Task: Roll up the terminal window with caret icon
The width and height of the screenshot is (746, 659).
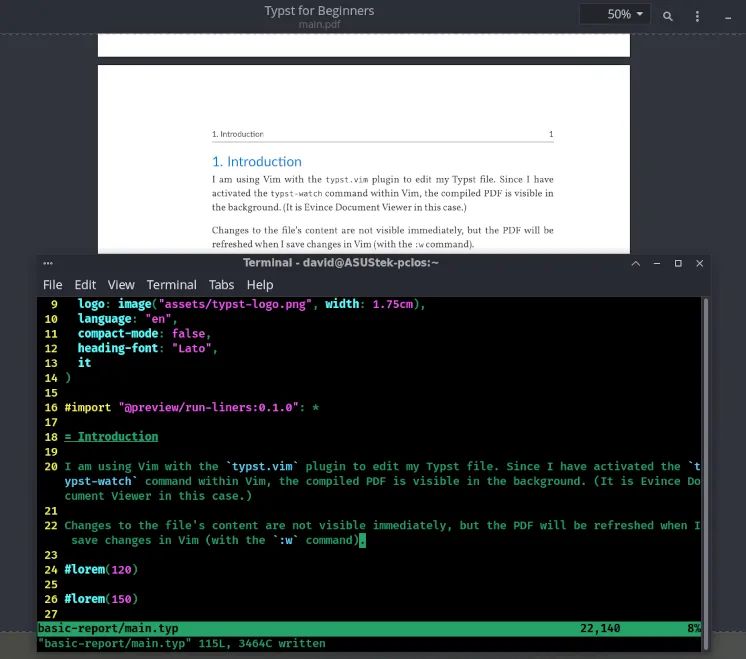Action: [x=636, y=263]
